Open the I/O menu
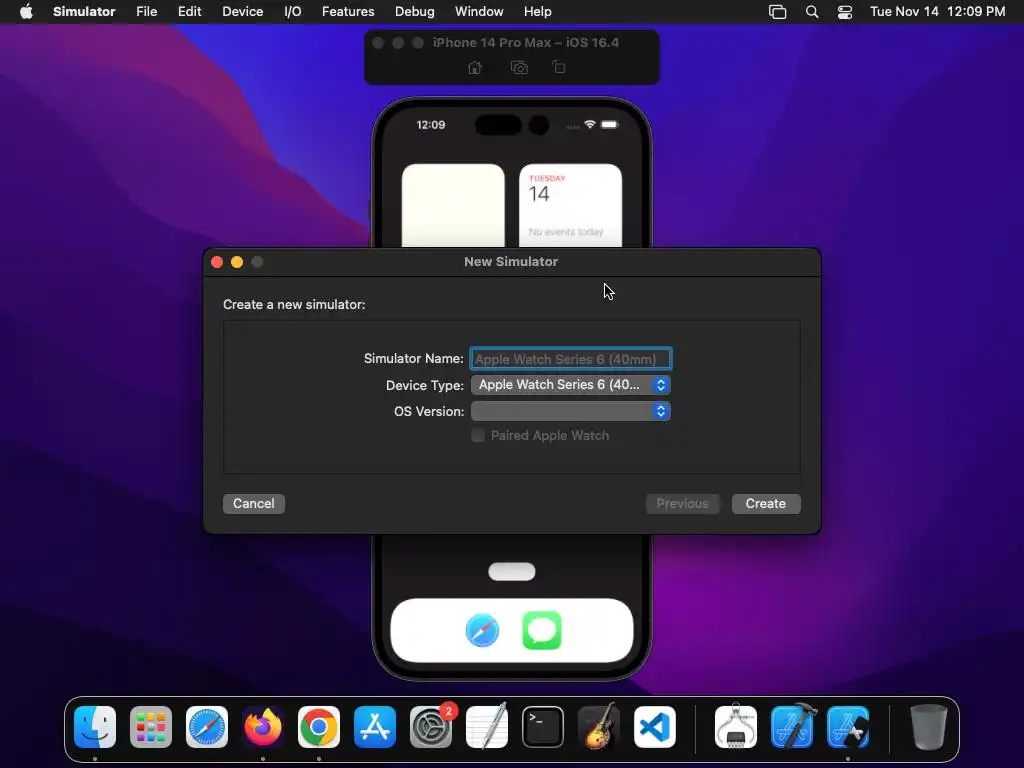The image size is (1024, 768). 293,12
